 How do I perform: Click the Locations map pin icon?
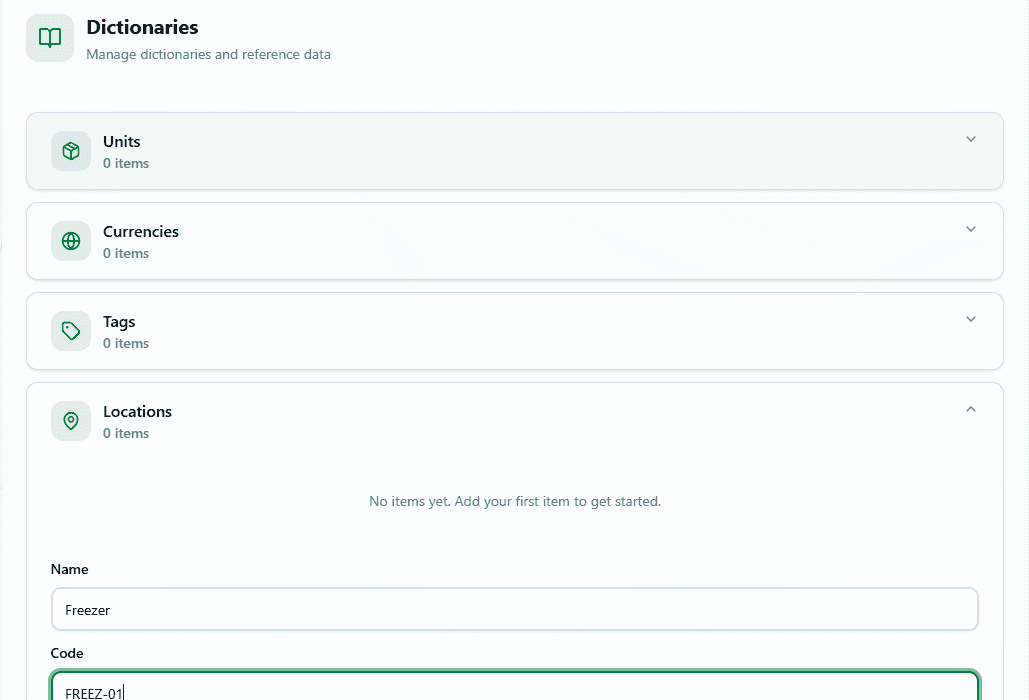tap(71, 421)
